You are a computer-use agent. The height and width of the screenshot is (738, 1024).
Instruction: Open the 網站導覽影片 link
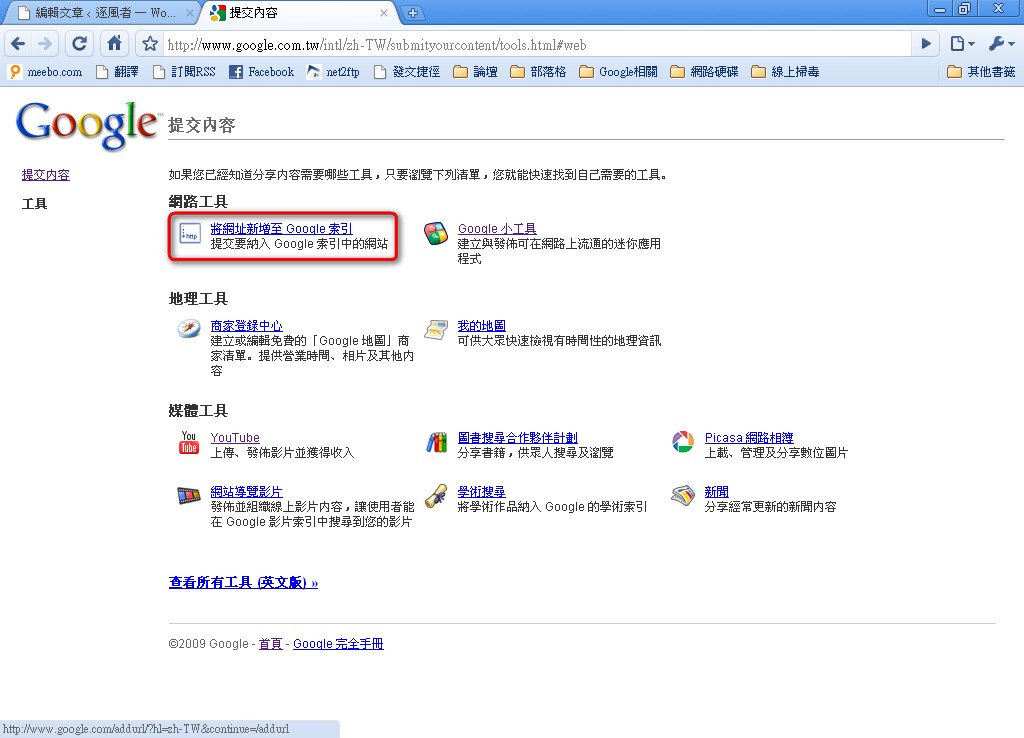point(246,492)
